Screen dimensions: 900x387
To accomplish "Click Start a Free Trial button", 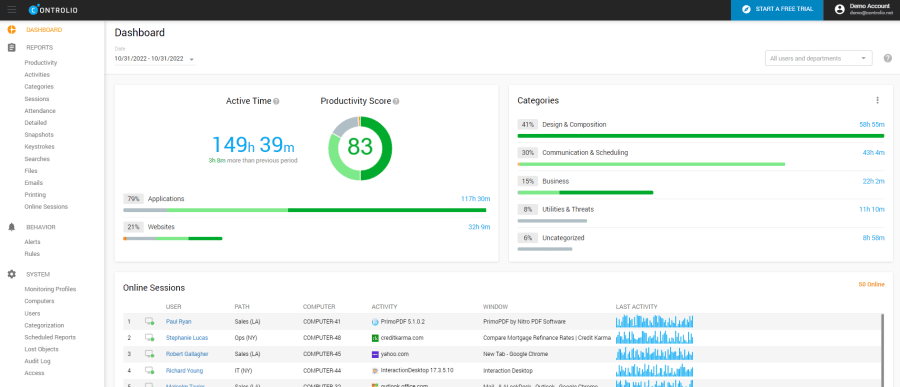I will coord(777,10).
